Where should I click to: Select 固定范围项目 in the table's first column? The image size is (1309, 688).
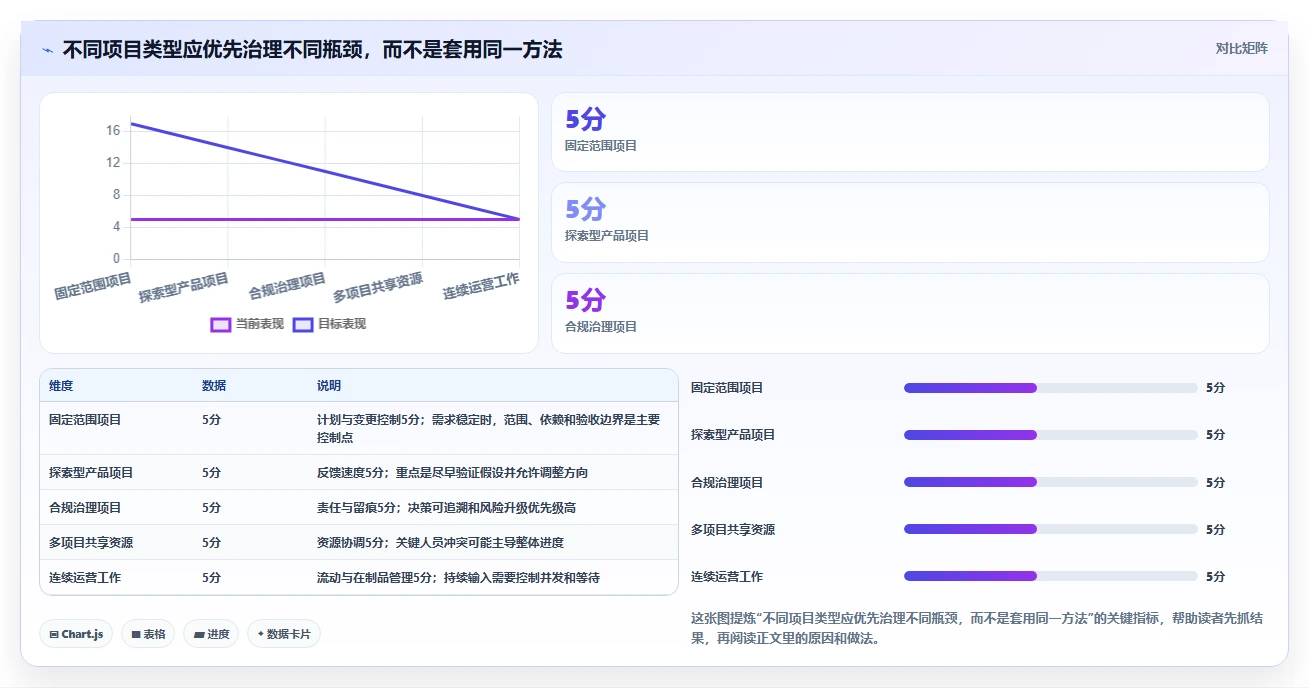click(x=85, y=420)
